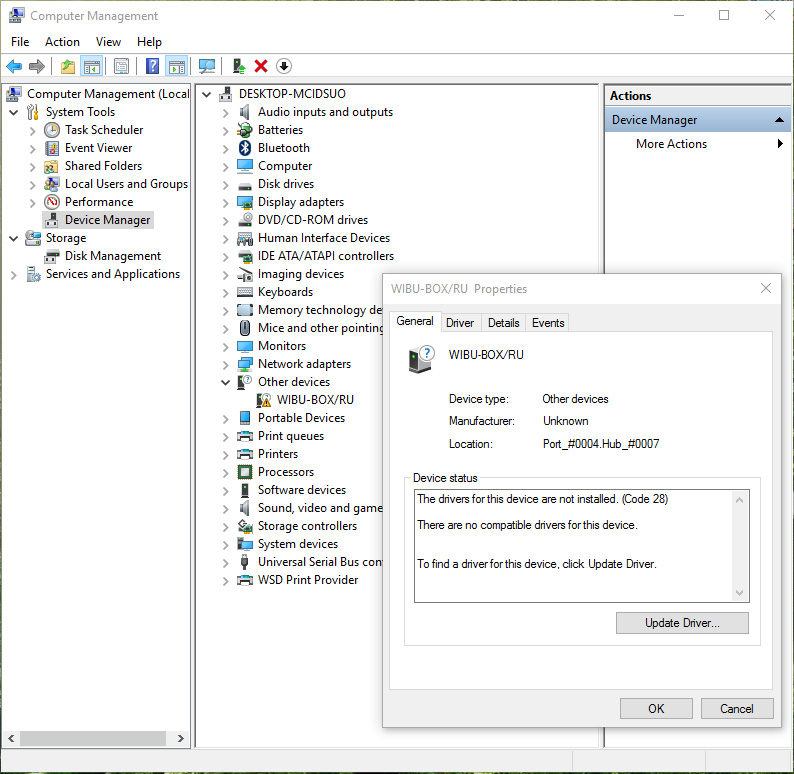Screen dimensions: 794x774
Task: Click the Update Driver... button
Action: click(682, 623)
